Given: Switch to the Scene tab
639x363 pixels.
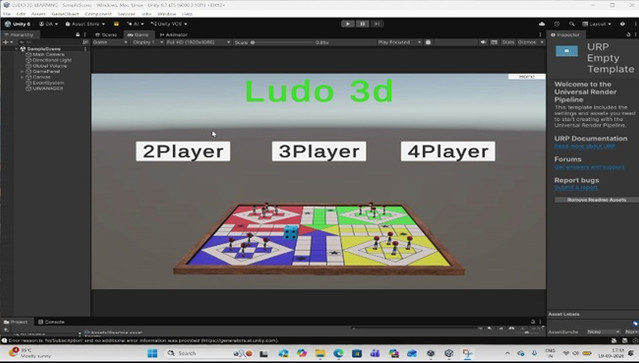Looking at the screenshot, I should pyautogui.click(x=106, y=35).
